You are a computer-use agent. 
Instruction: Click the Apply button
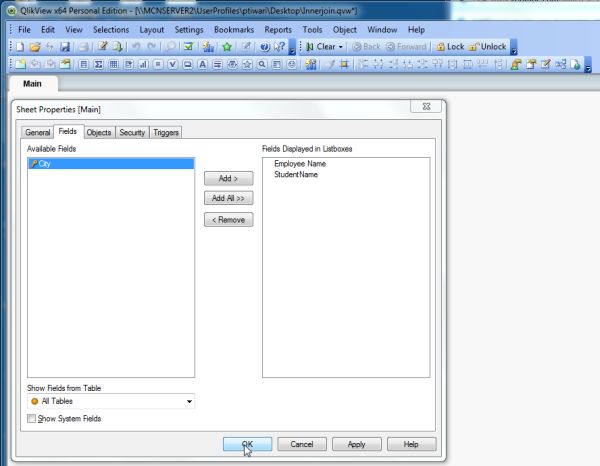coord(357,444)
